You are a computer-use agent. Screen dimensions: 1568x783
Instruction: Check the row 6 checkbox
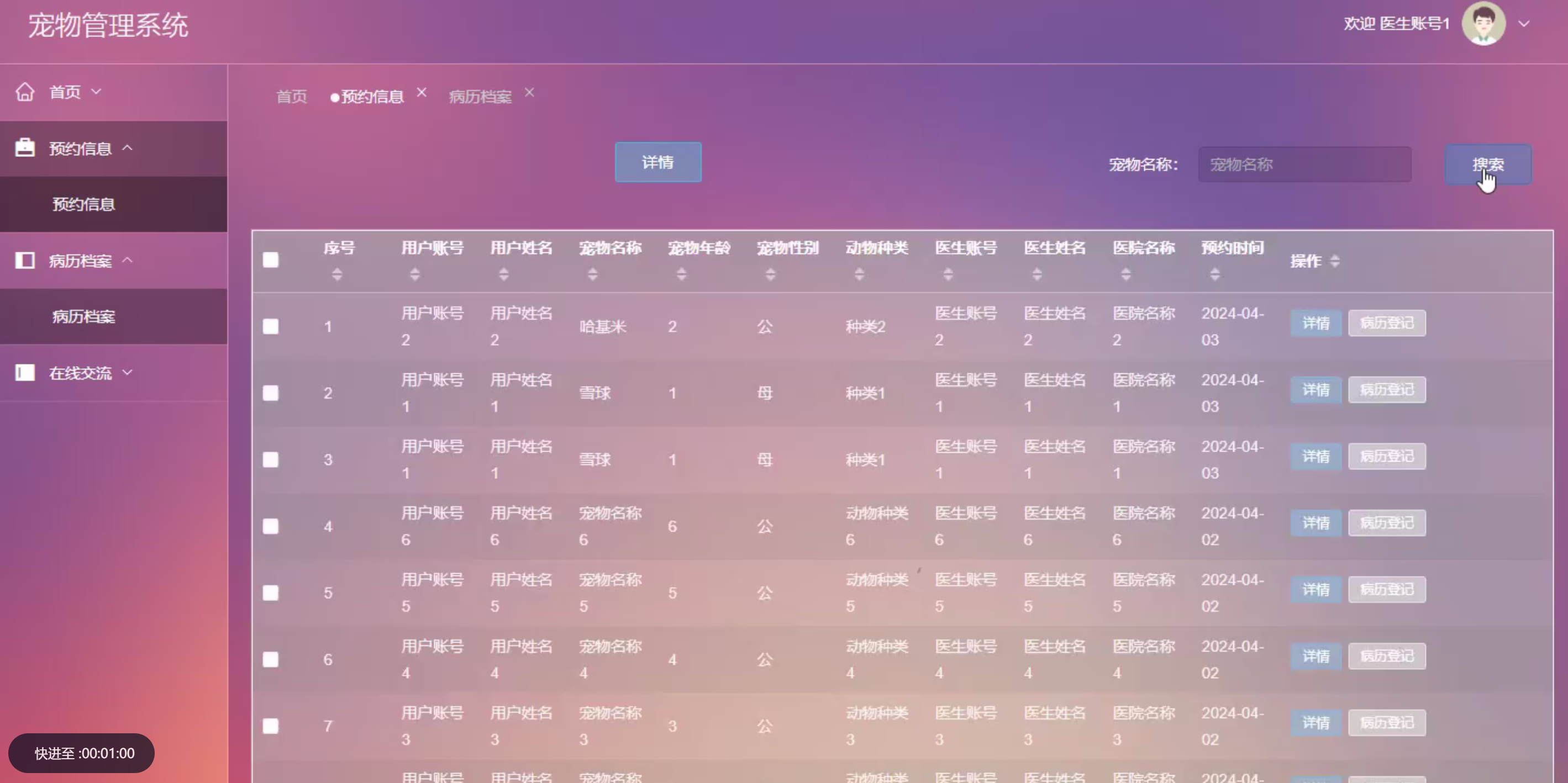[x=270, y=659]
